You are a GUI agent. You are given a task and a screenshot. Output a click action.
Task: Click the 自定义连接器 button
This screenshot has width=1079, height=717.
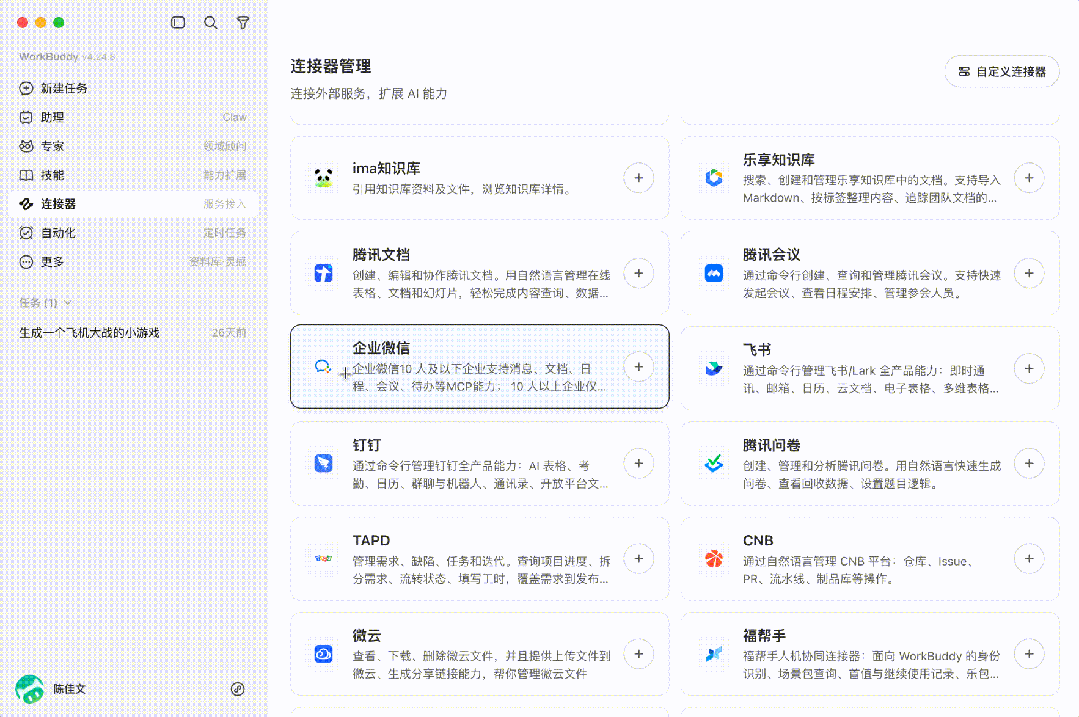[x=1002, y=72]
